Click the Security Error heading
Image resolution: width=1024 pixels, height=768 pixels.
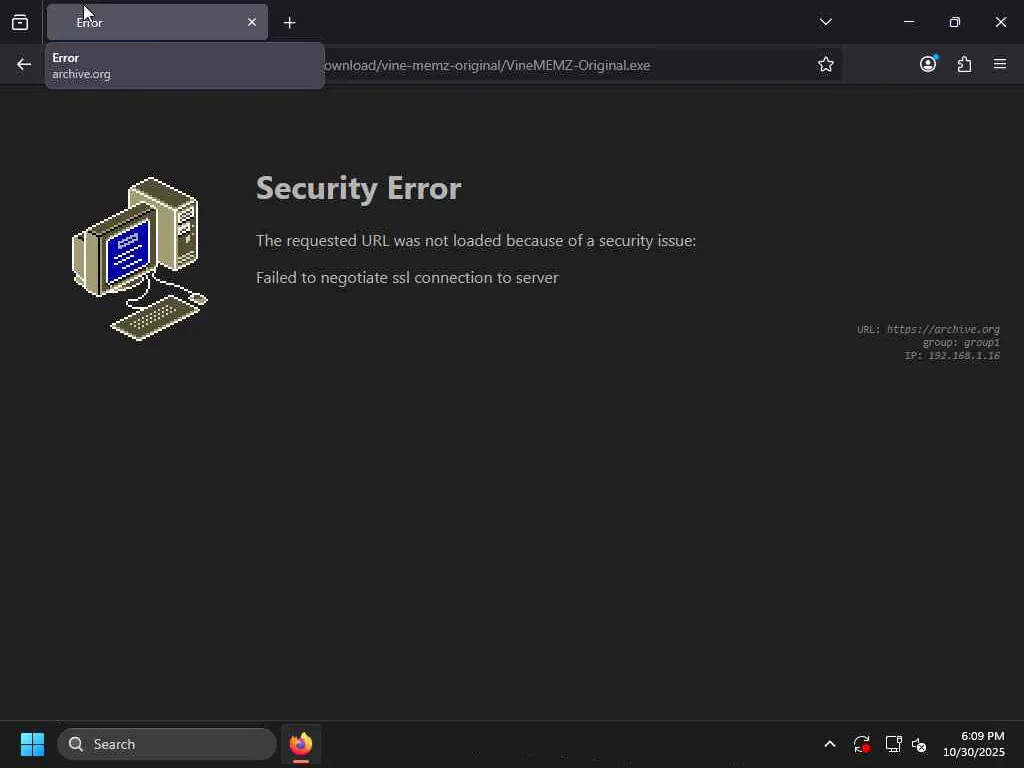[359, 188]
